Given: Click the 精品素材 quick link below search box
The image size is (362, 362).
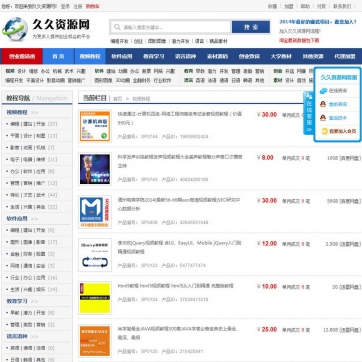Looking at the screenshot, I should 218,41.
